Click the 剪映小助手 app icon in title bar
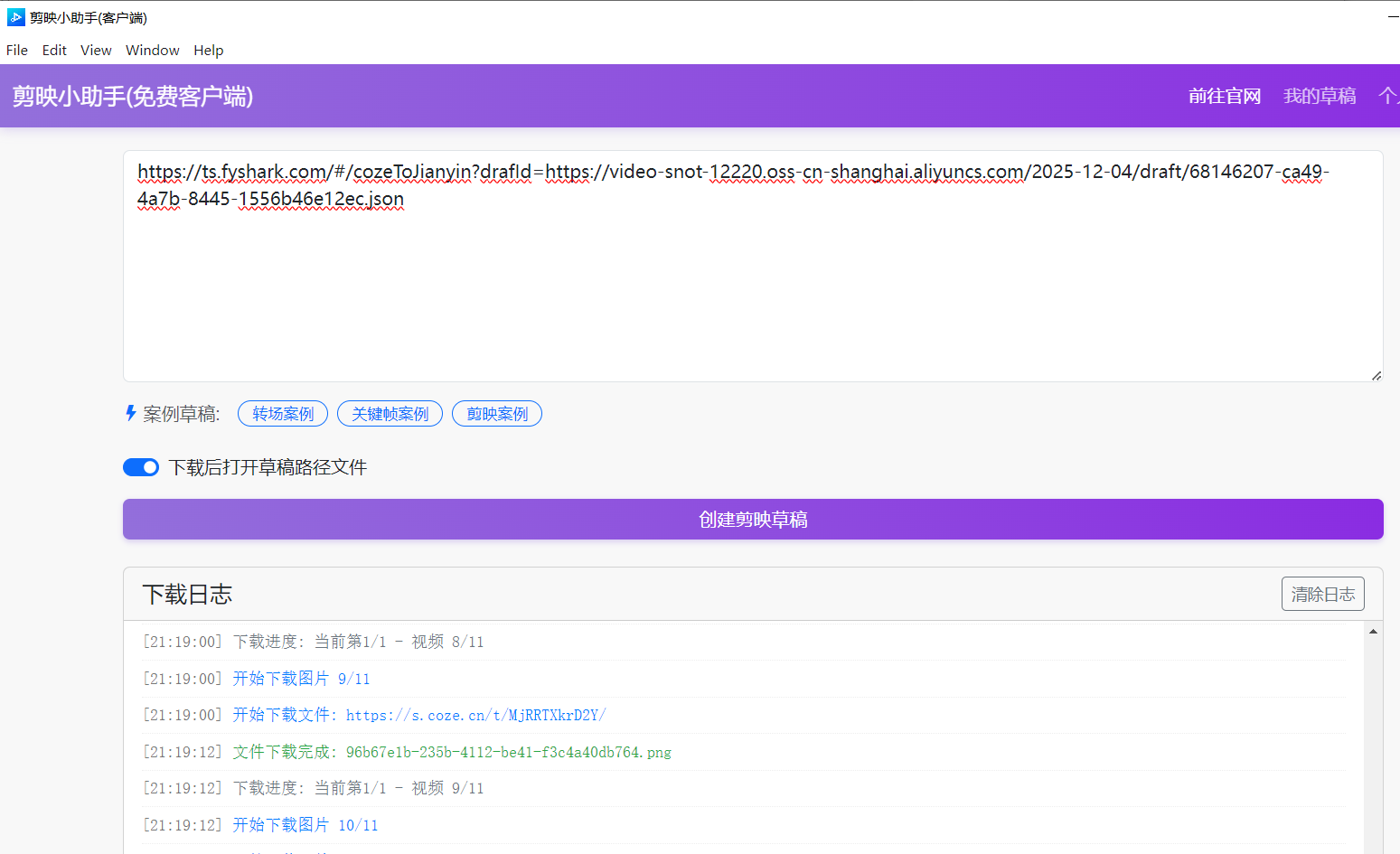The height and width of the screenshot is (854, 1400). (x=15, y=17)
